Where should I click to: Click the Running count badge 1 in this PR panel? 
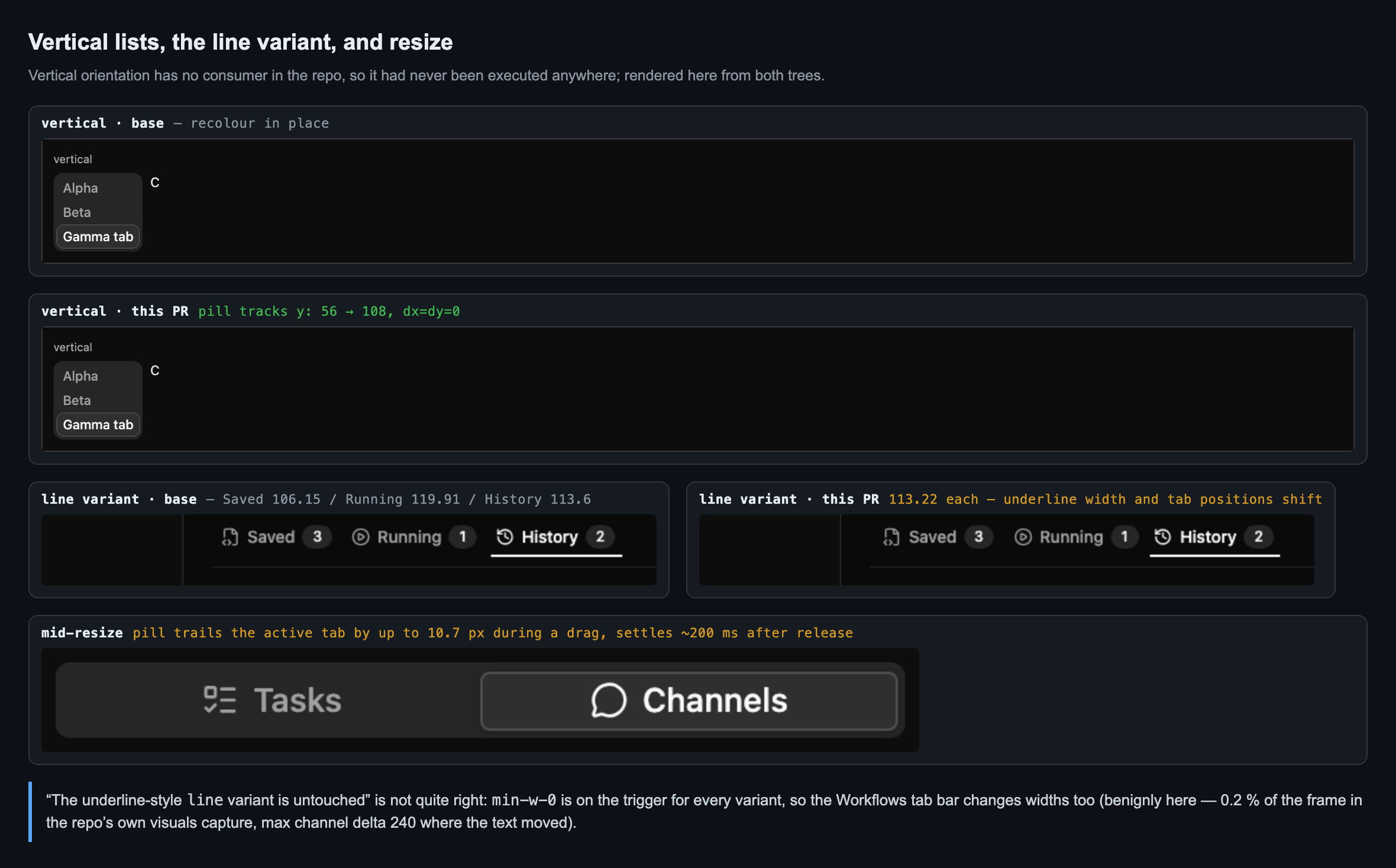click(x=1124, y=537)
